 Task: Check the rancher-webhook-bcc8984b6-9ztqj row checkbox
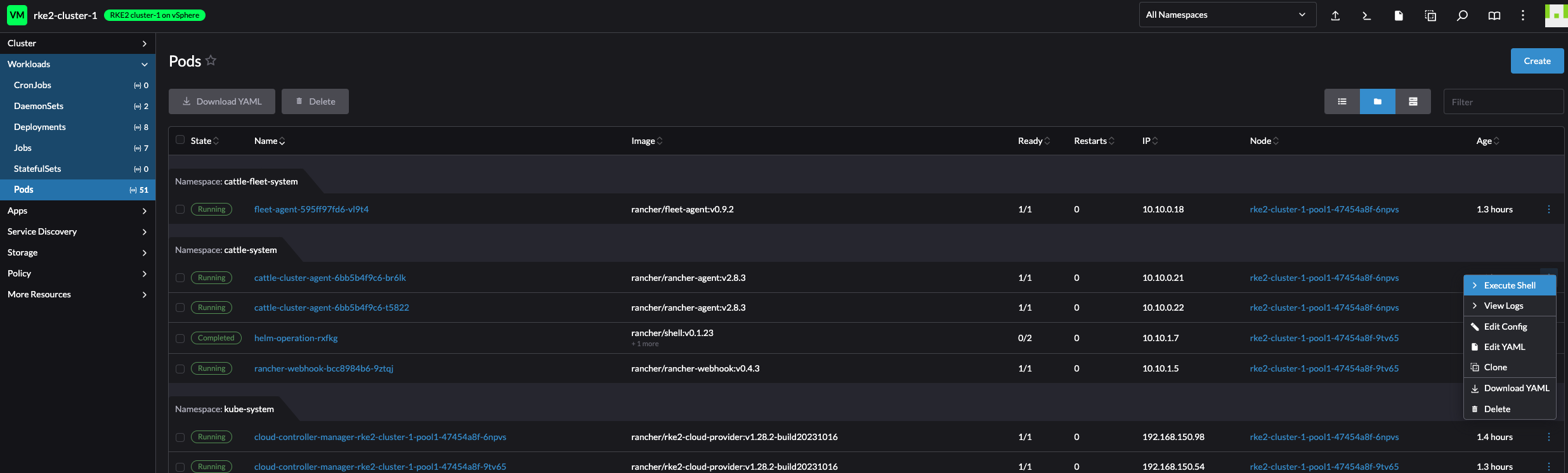pyautogui.click(x=180, y=369)
